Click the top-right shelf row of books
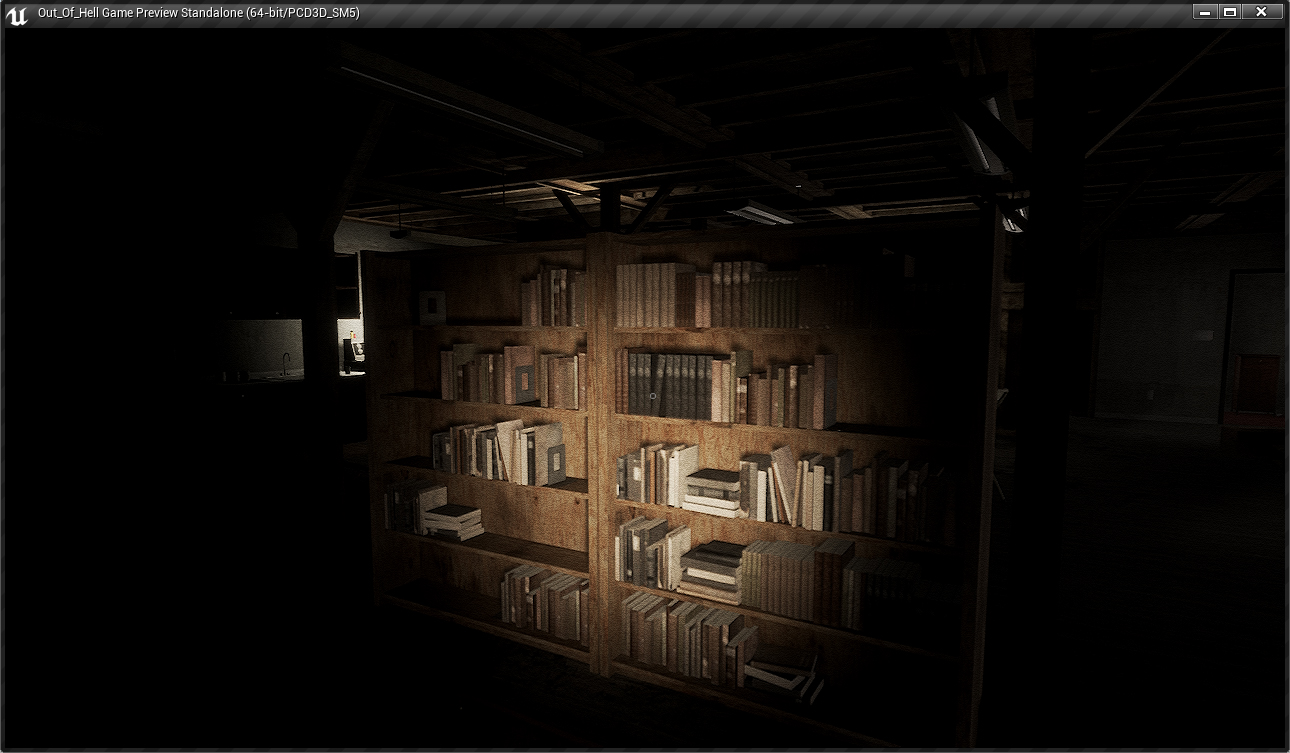1290x753 pixels. click(720, 295)
